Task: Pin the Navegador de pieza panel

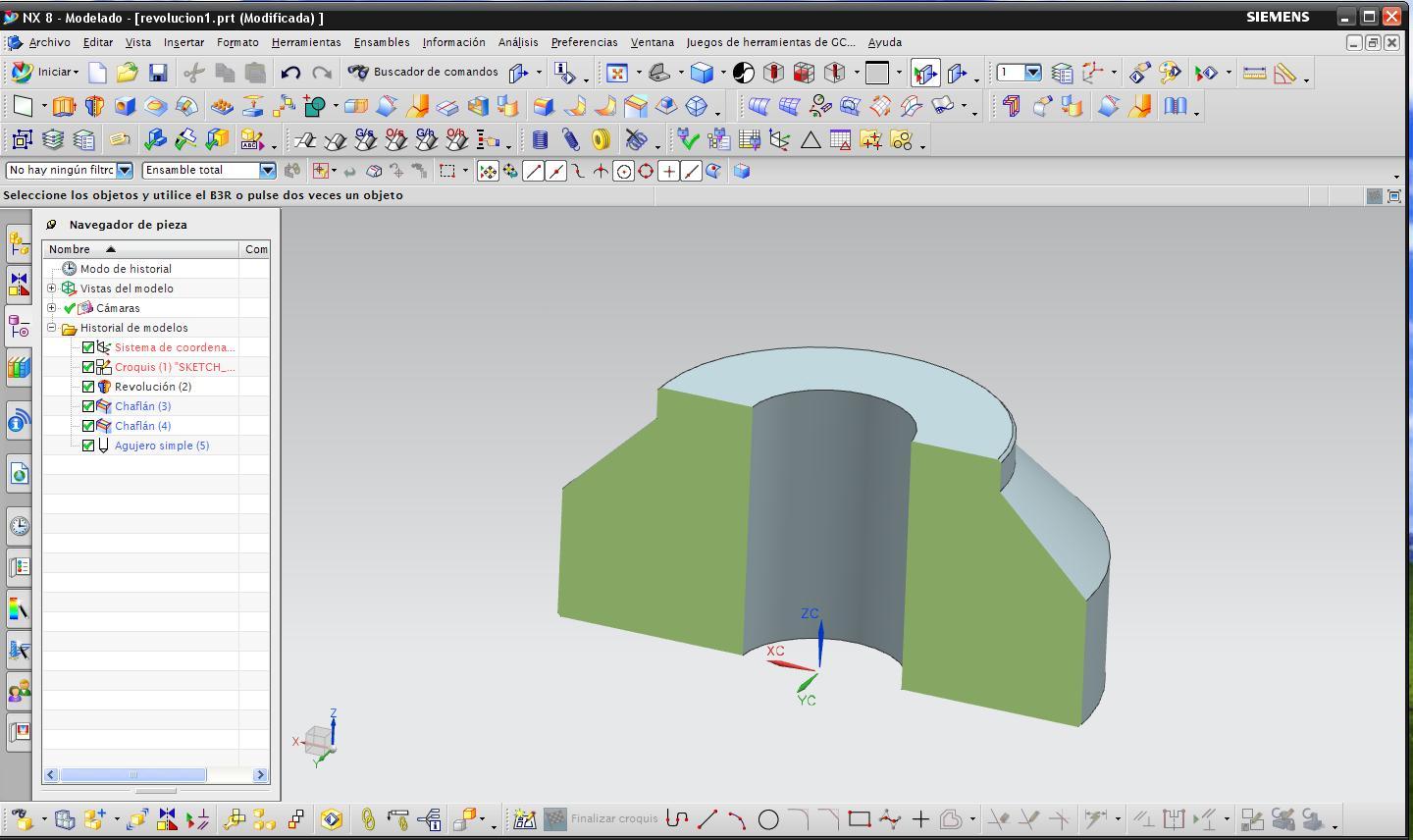Action: click(51, 225)
